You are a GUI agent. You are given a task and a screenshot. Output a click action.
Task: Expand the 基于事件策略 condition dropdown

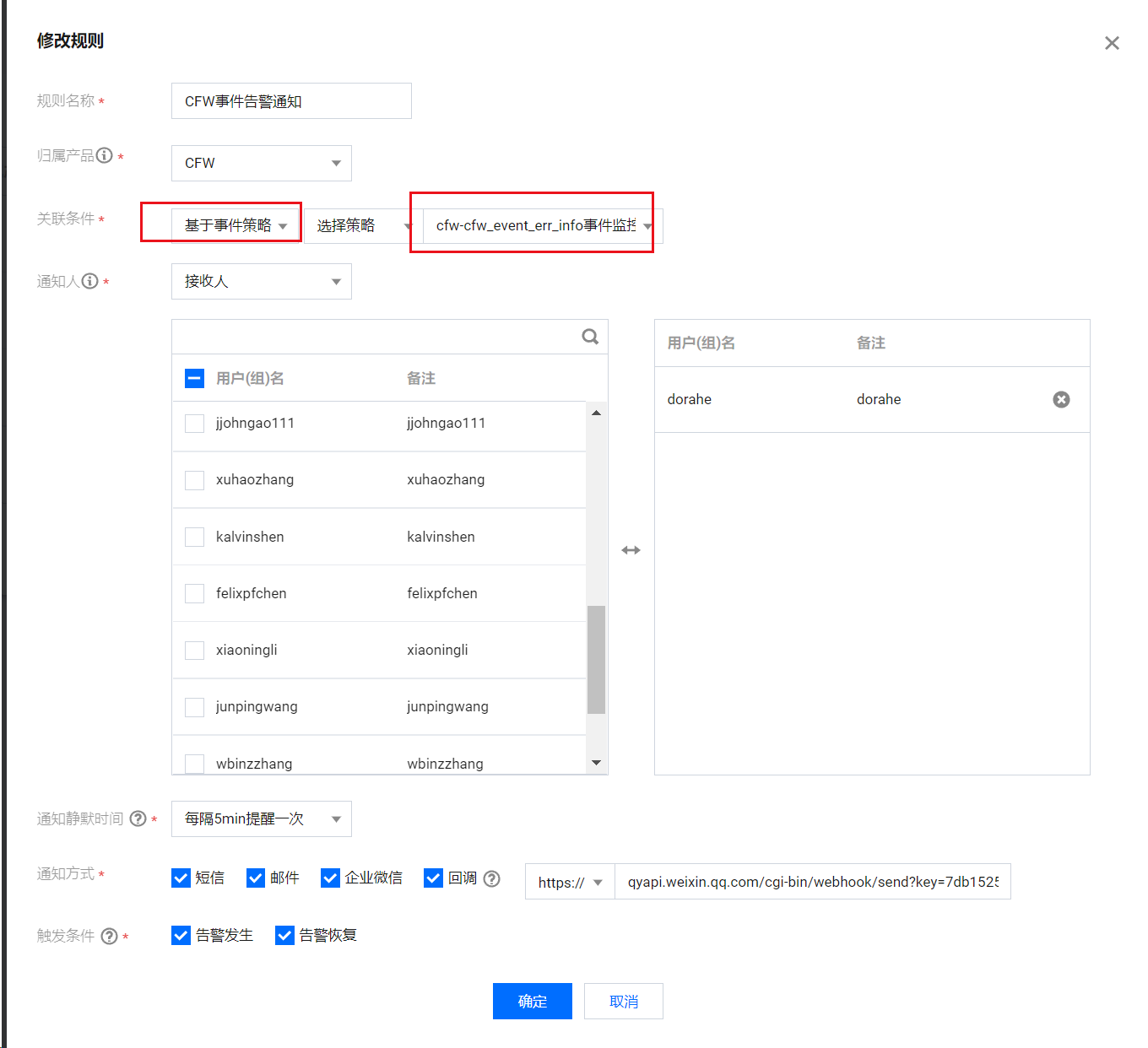236,225
